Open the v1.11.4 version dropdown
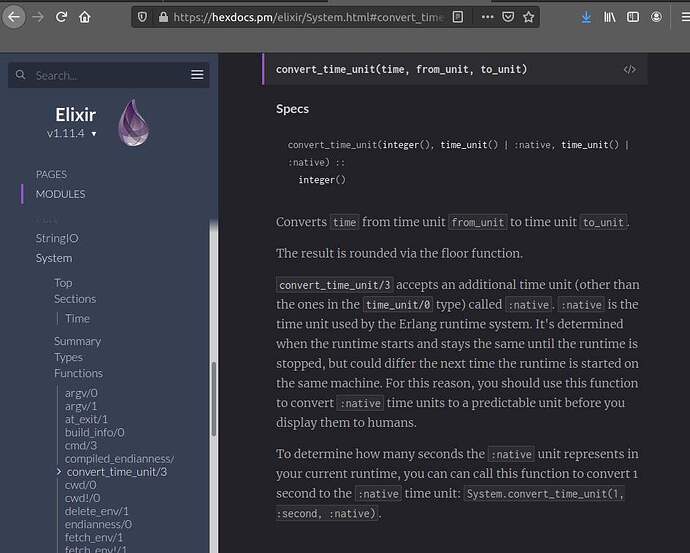The height and width of the screenshot is (553, 690). (71, 133)
